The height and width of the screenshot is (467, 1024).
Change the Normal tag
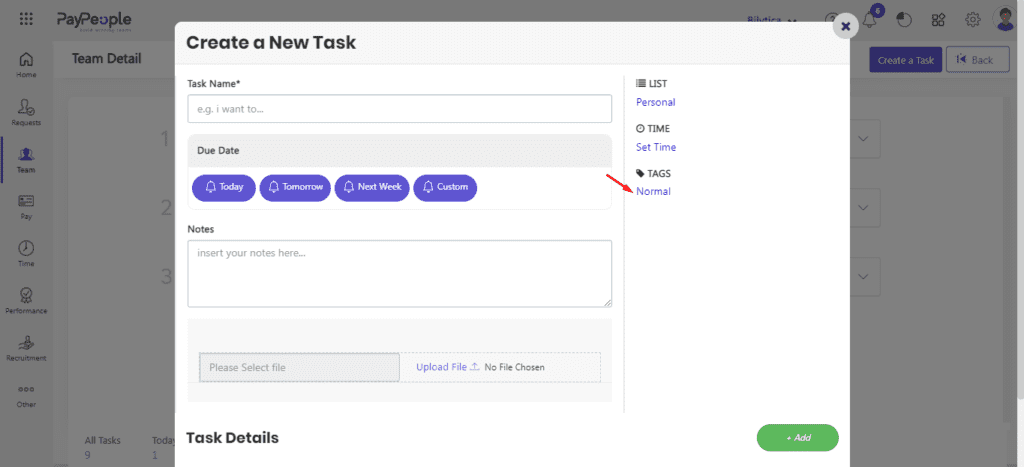[x=653, y=191]
